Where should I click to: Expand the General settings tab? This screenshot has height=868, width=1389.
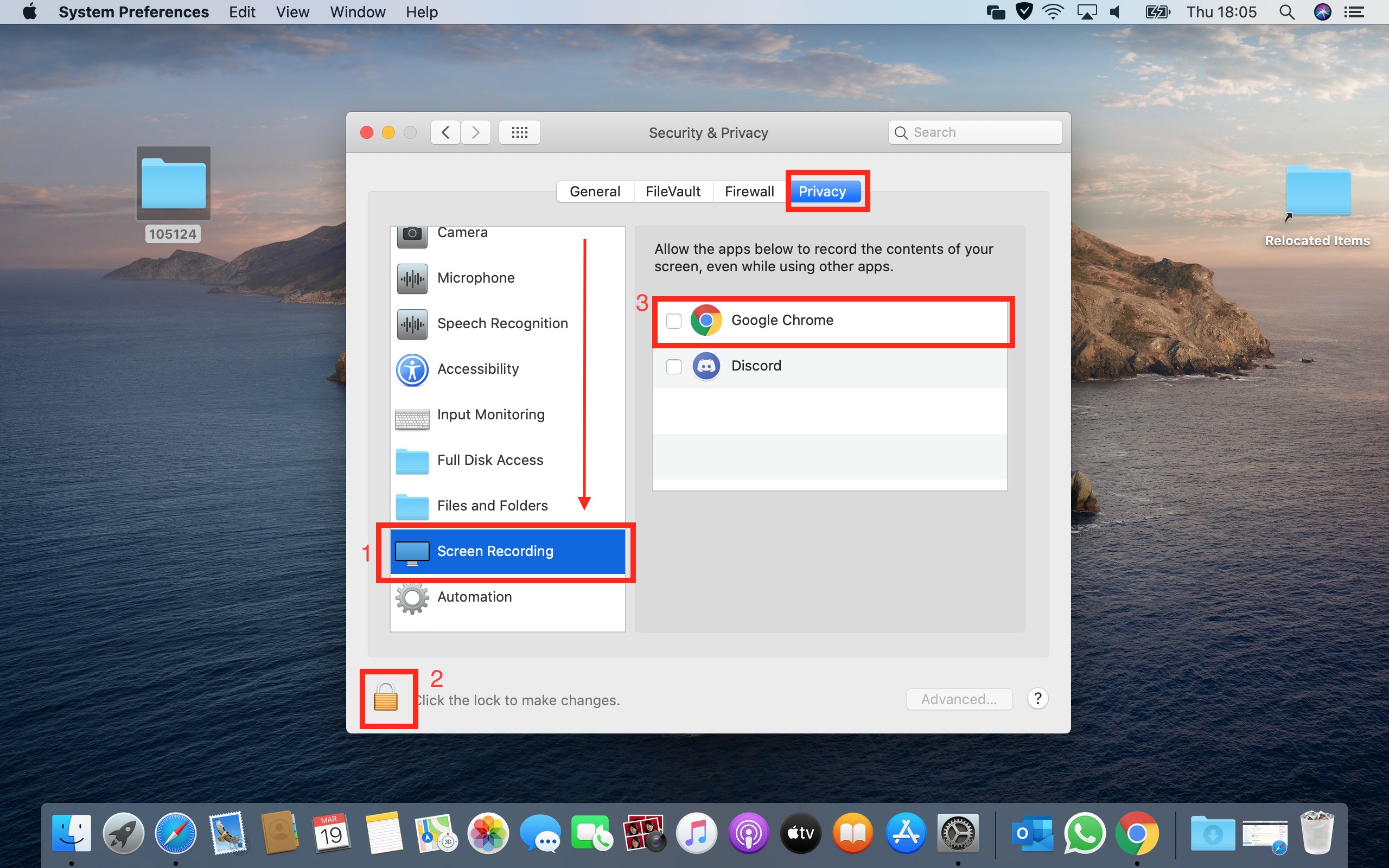[x=594, y=191]
